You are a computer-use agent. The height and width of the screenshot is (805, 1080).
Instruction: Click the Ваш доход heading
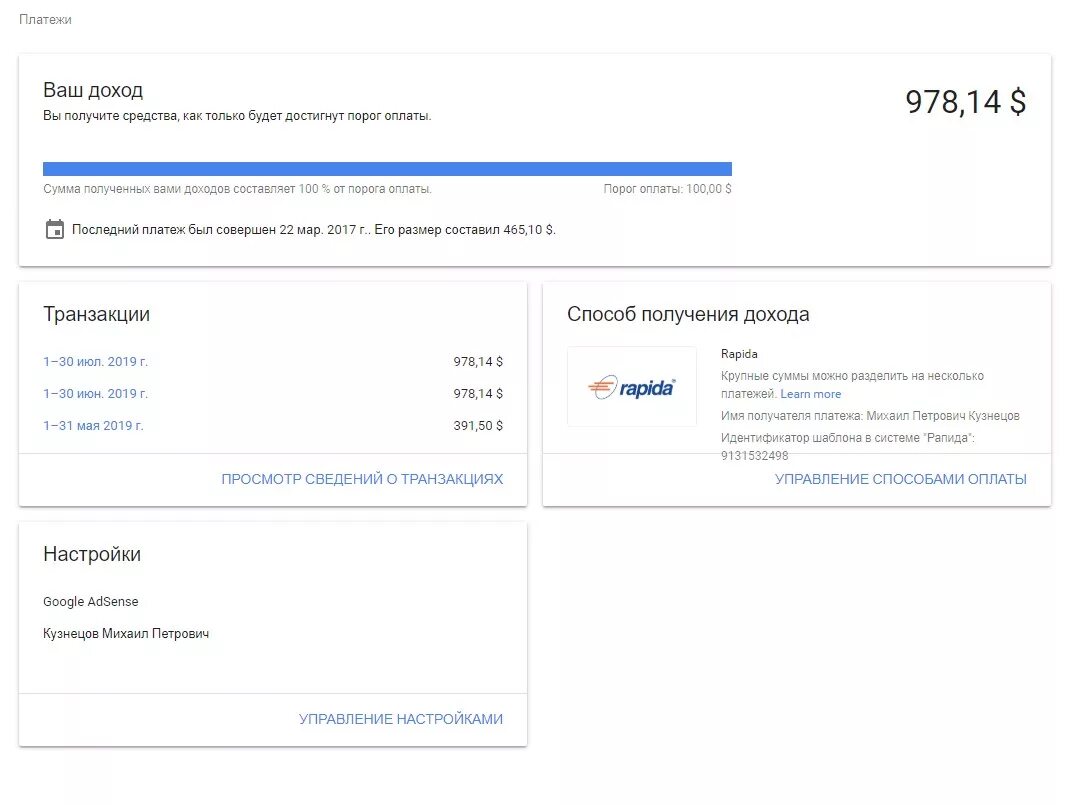(93, 90)
